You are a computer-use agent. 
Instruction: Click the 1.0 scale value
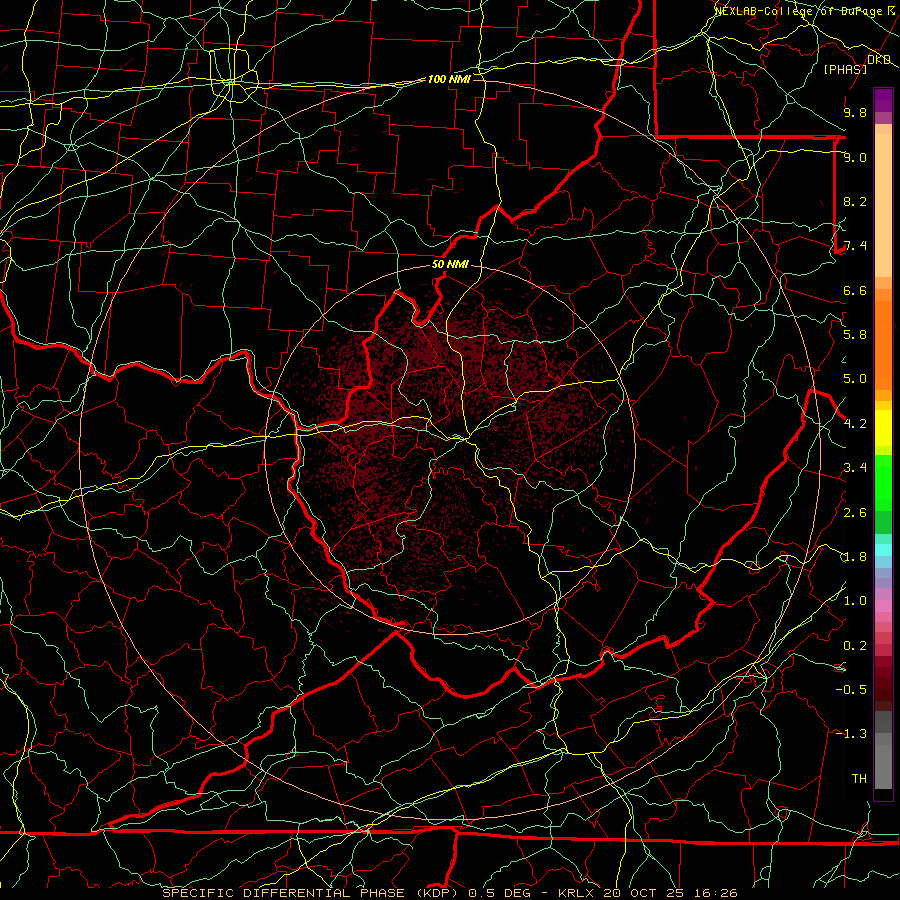point(855,601)
